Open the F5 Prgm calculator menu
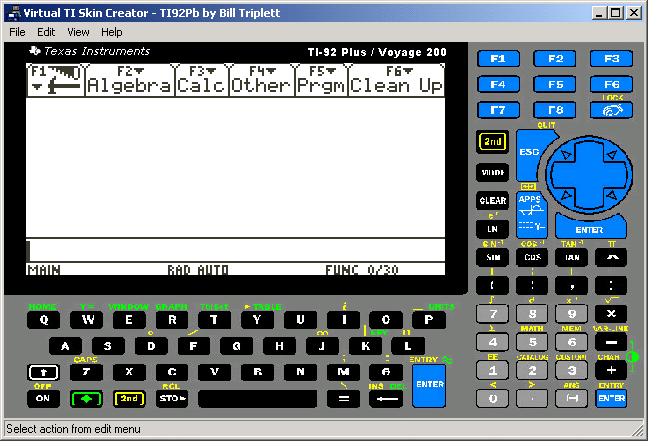The width and height of the screenshot is (648, 441). click(x=321, y=80)
